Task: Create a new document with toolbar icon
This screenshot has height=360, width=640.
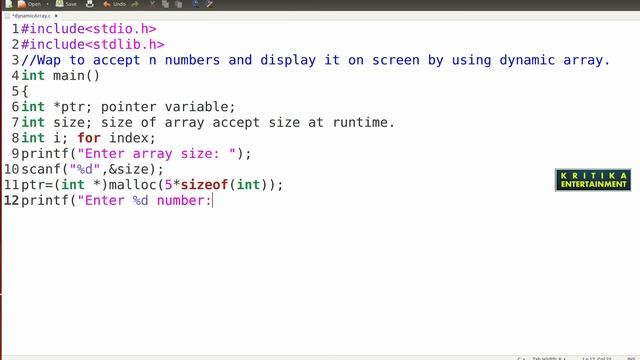Action: 9,4
